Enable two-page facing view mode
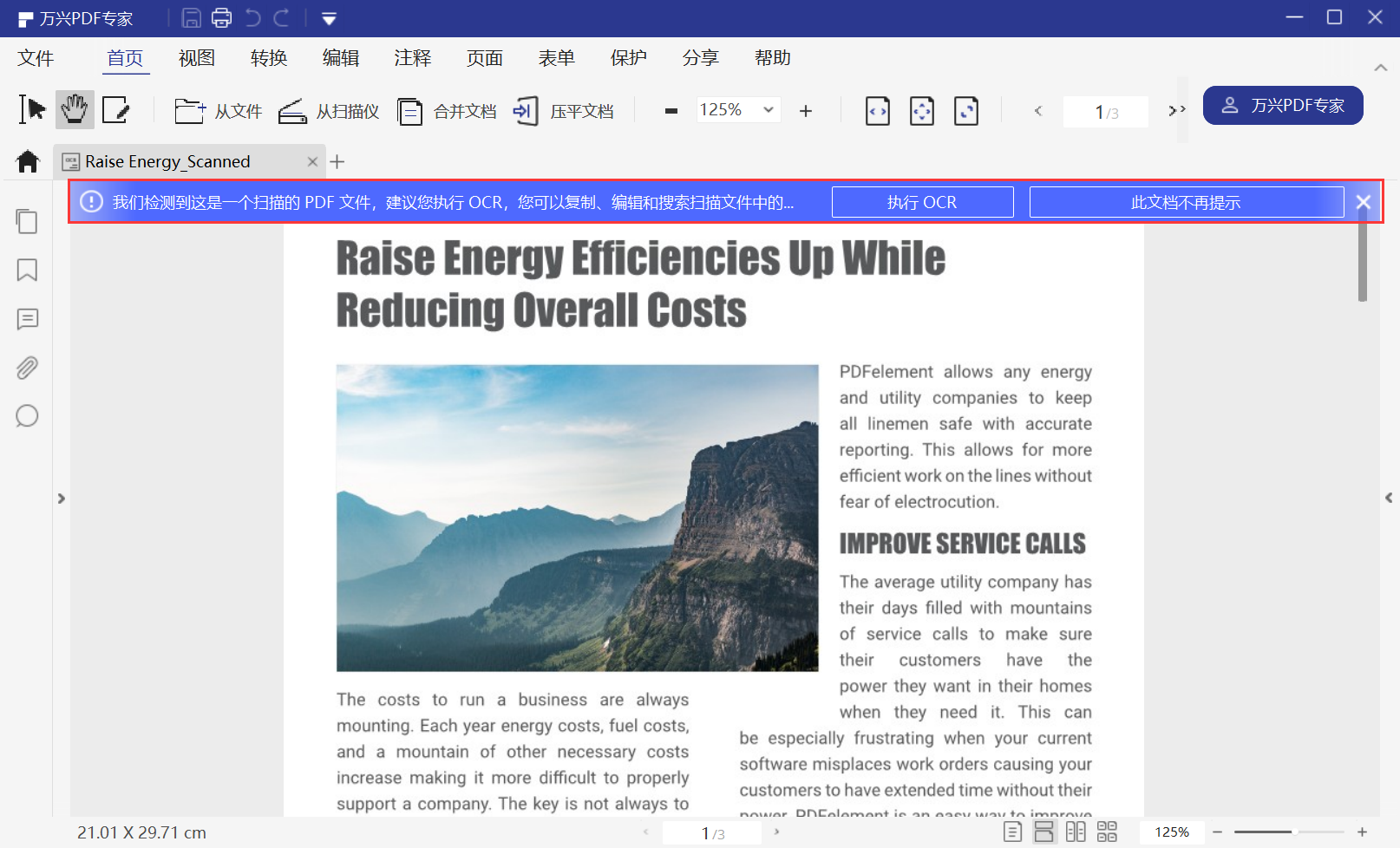 1076,832
